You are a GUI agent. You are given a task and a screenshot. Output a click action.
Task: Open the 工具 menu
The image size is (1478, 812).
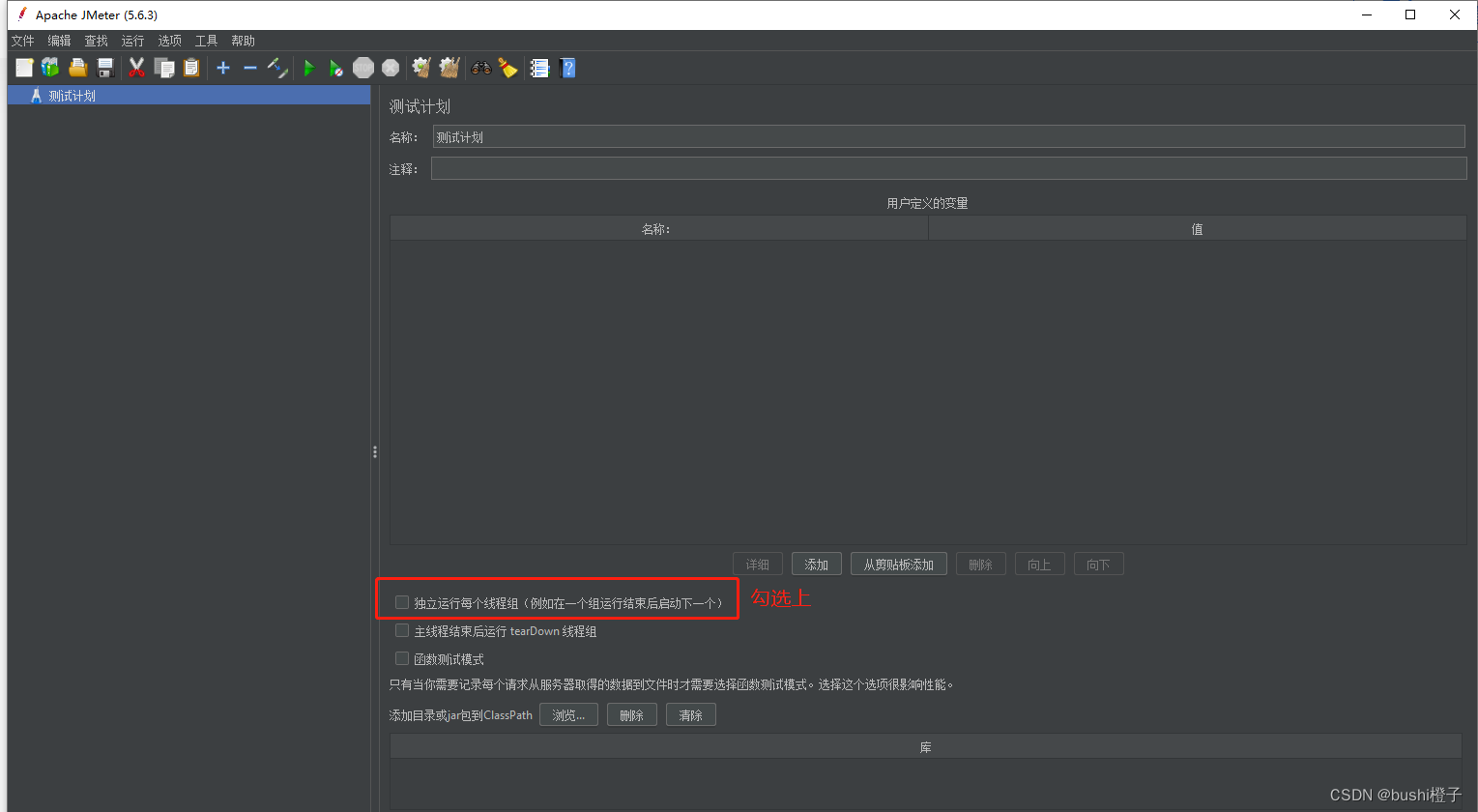click(206, 41)
